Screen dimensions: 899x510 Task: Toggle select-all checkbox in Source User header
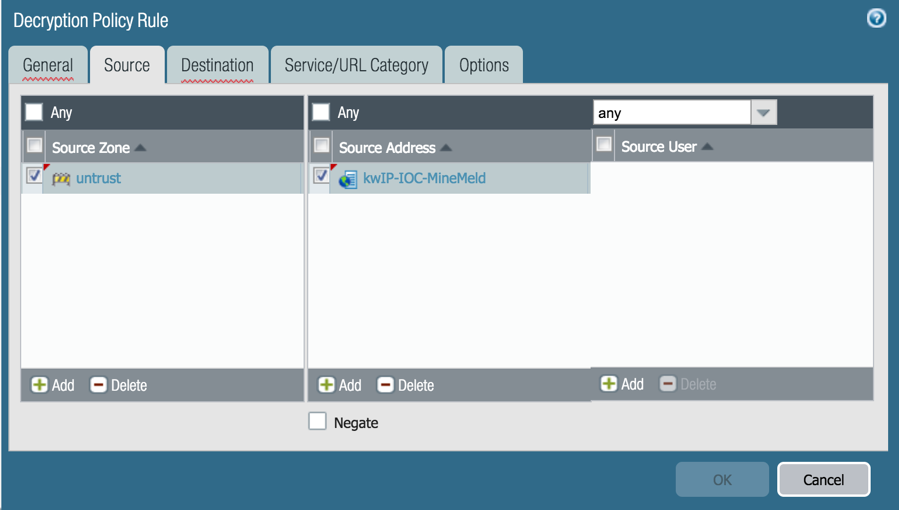tap(604, 144)
